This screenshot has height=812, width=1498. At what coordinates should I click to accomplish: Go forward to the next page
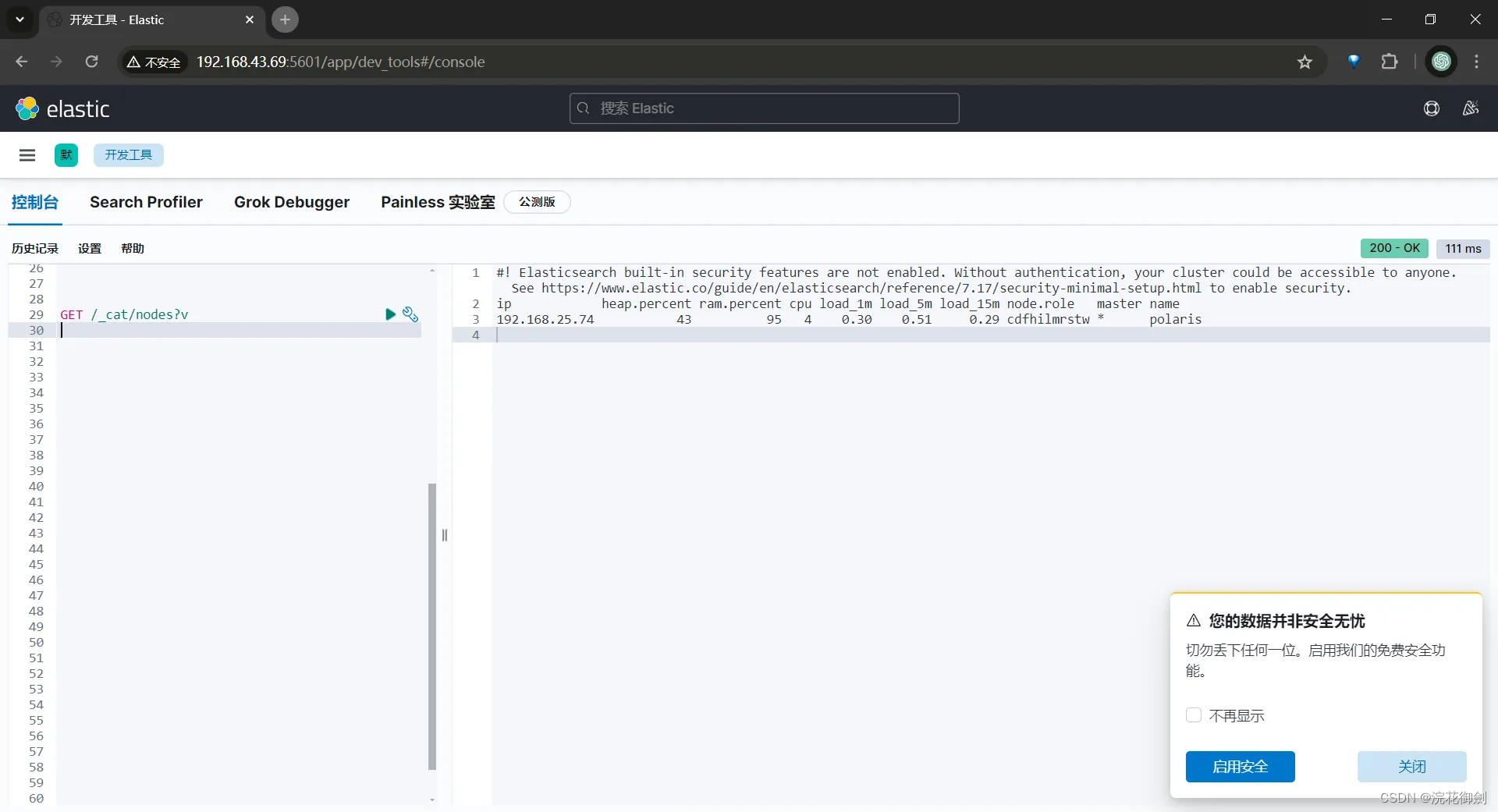[x=56, y=62]
